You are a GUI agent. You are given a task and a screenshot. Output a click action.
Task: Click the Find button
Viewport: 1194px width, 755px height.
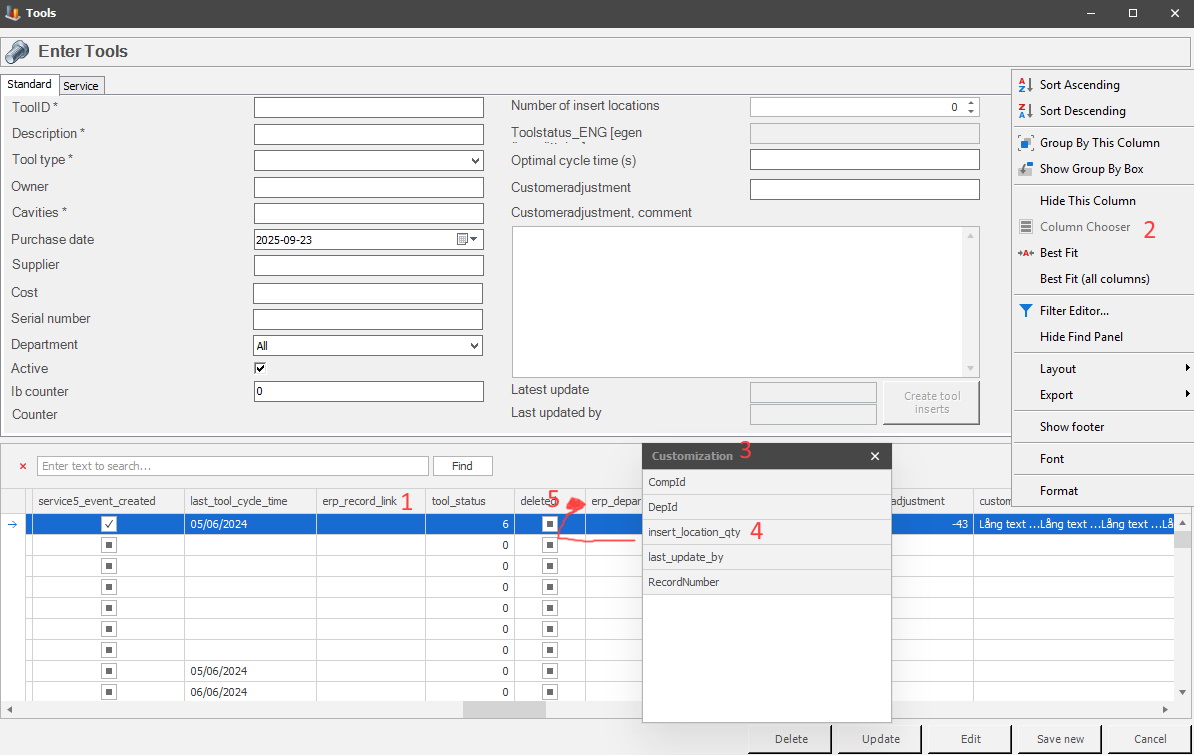click(462, 466)
